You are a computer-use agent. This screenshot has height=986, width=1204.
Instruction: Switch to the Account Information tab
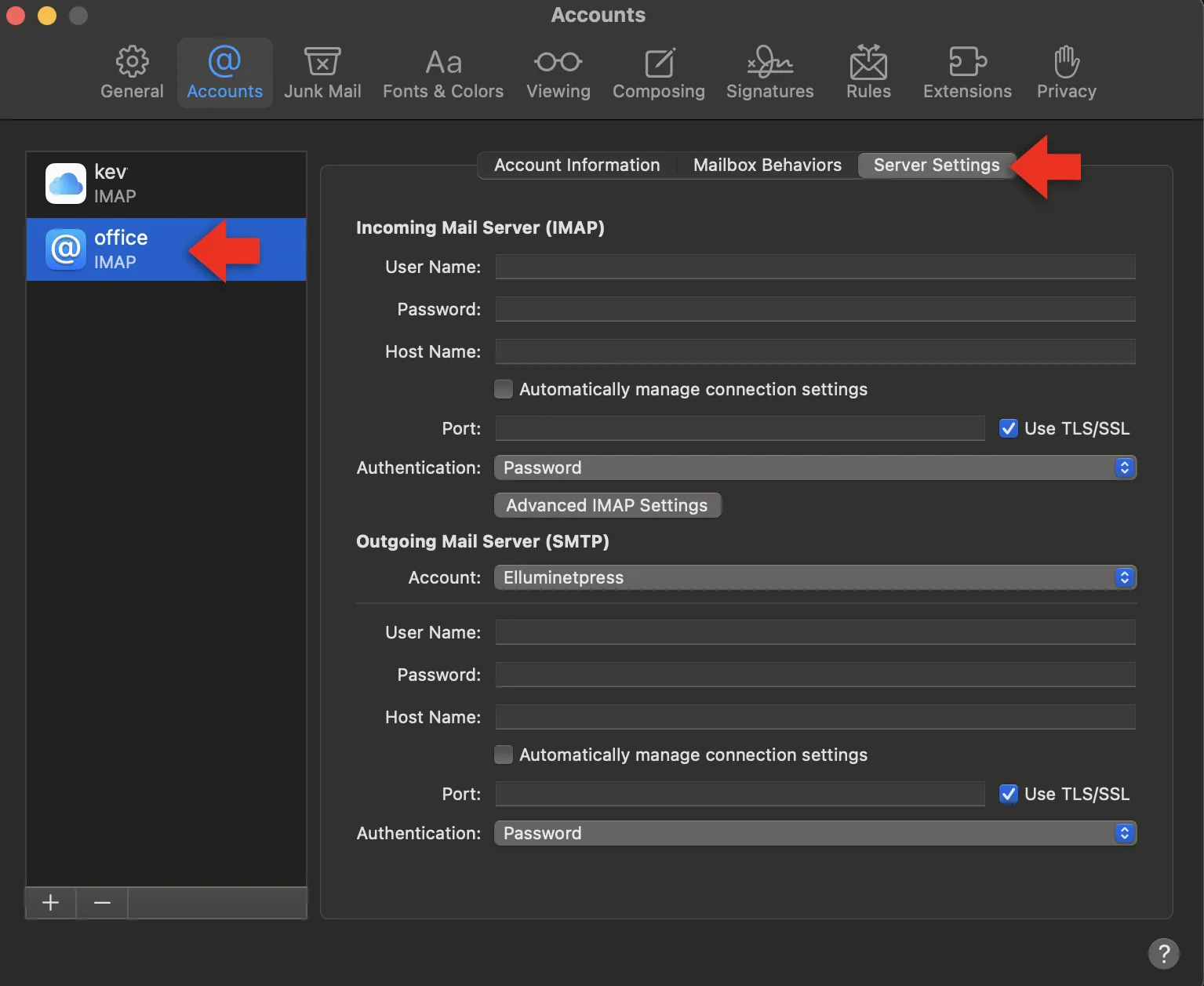point(577,165)
